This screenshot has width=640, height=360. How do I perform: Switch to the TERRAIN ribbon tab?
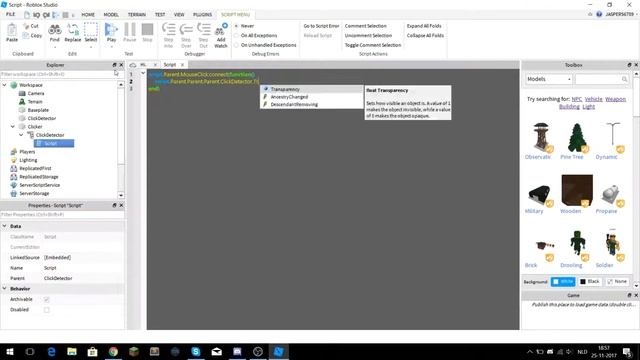pos(137,15)
